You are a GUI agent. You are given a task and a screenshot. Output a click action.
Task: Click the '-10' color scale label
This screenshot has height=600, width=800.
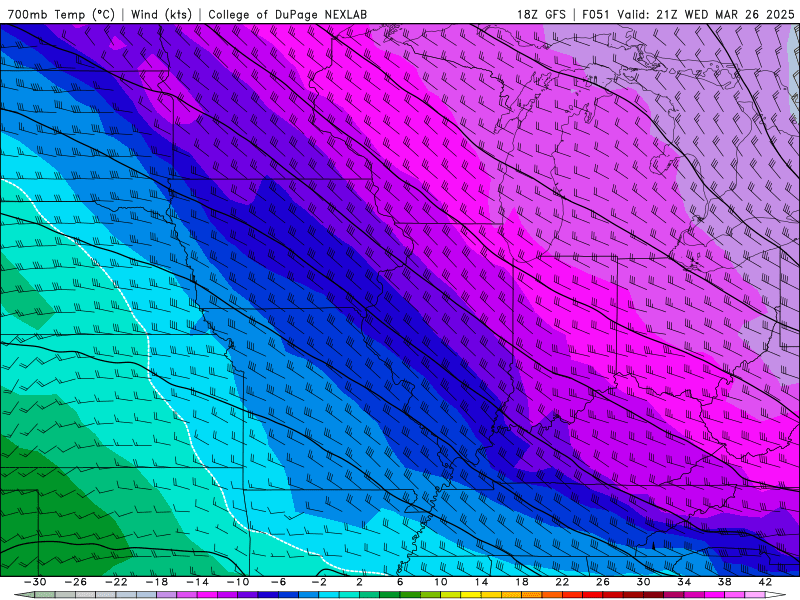[x=238, y=582]
